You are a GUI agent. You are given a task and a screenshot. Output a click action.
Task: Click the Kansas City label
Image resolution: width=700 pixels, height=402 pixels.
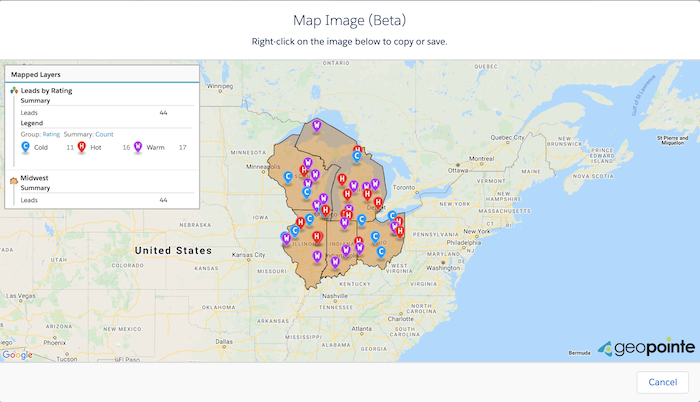click(x=248, y=255)
